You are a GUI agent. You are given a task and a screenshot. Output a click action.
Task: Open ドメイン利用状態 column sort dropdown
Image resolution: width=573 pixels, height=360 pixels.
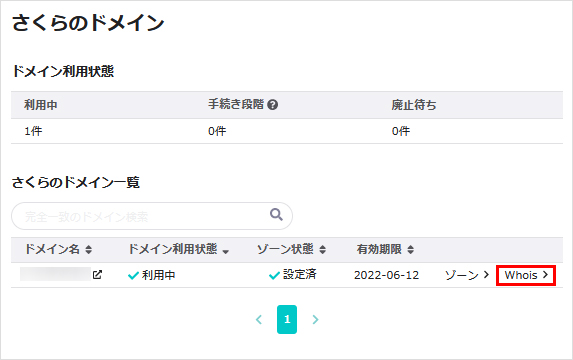click(225, 251)
